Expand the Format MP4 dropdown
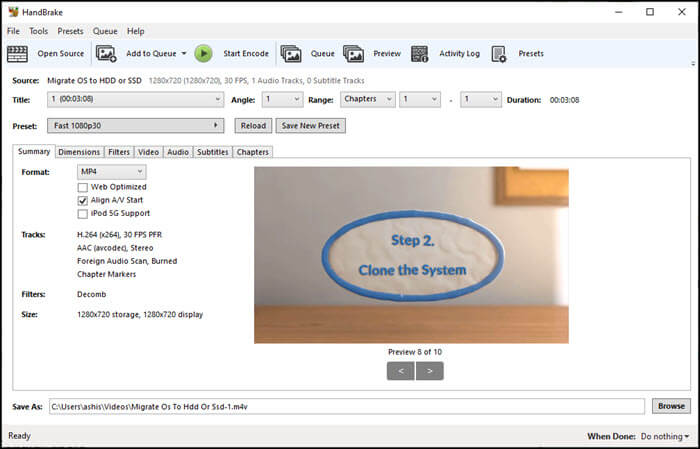 click(x=111, y=172)
